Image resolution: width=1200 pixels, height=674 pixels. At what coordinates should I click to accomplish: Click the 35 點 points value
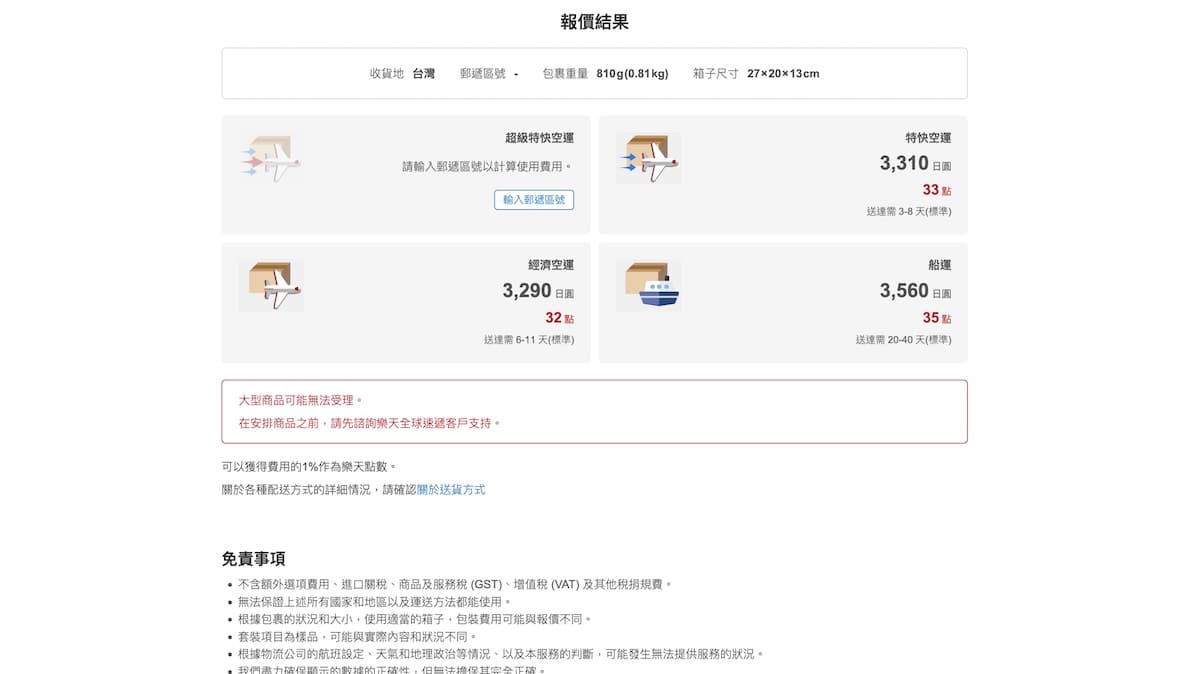(937, 318)
